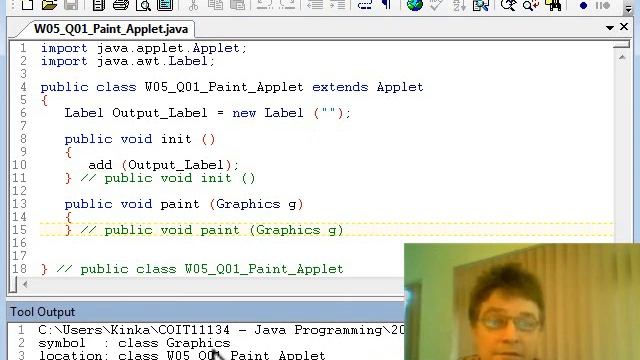This screenshot has width=640, height=360.
Task: Open Find in Files binoculars icon
Action: click(x=553, y=5)
